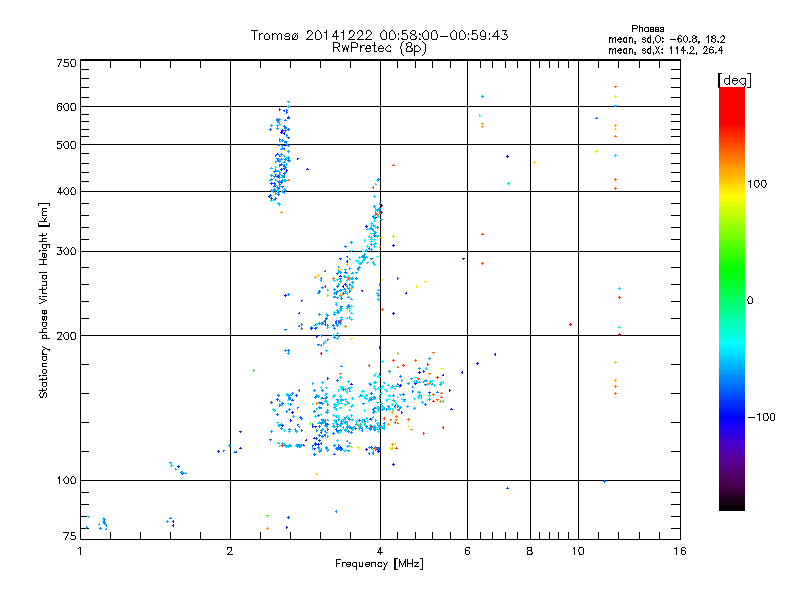Click the '4' x-axis tick label
This screenshot has height=600, width=800.
pos(380,551)
